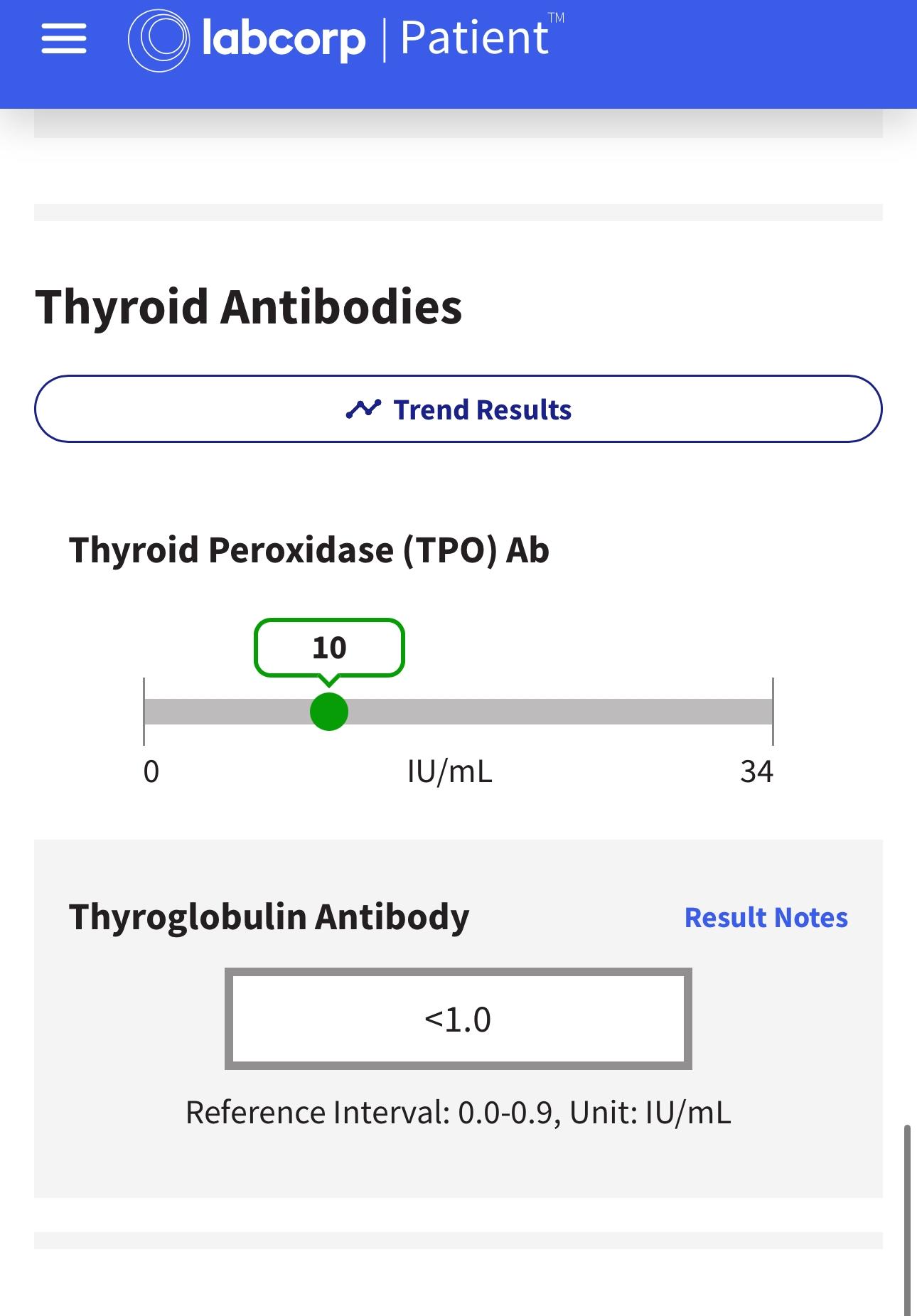This screenshot has height=1316, width=917.
Task: Open Result Notes for Thyroglobulin Antibody
Action: (766, 918)
